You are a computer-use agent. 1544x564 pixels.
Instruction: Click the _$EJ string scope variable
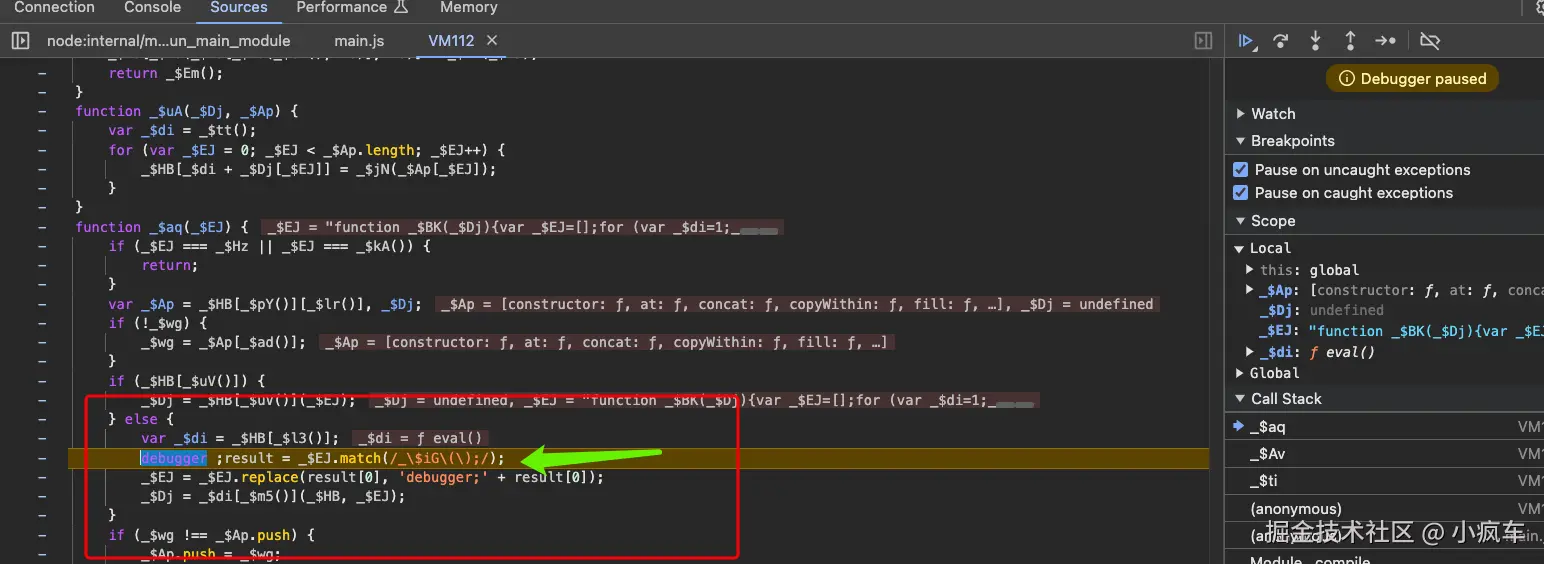(1400, 331)
